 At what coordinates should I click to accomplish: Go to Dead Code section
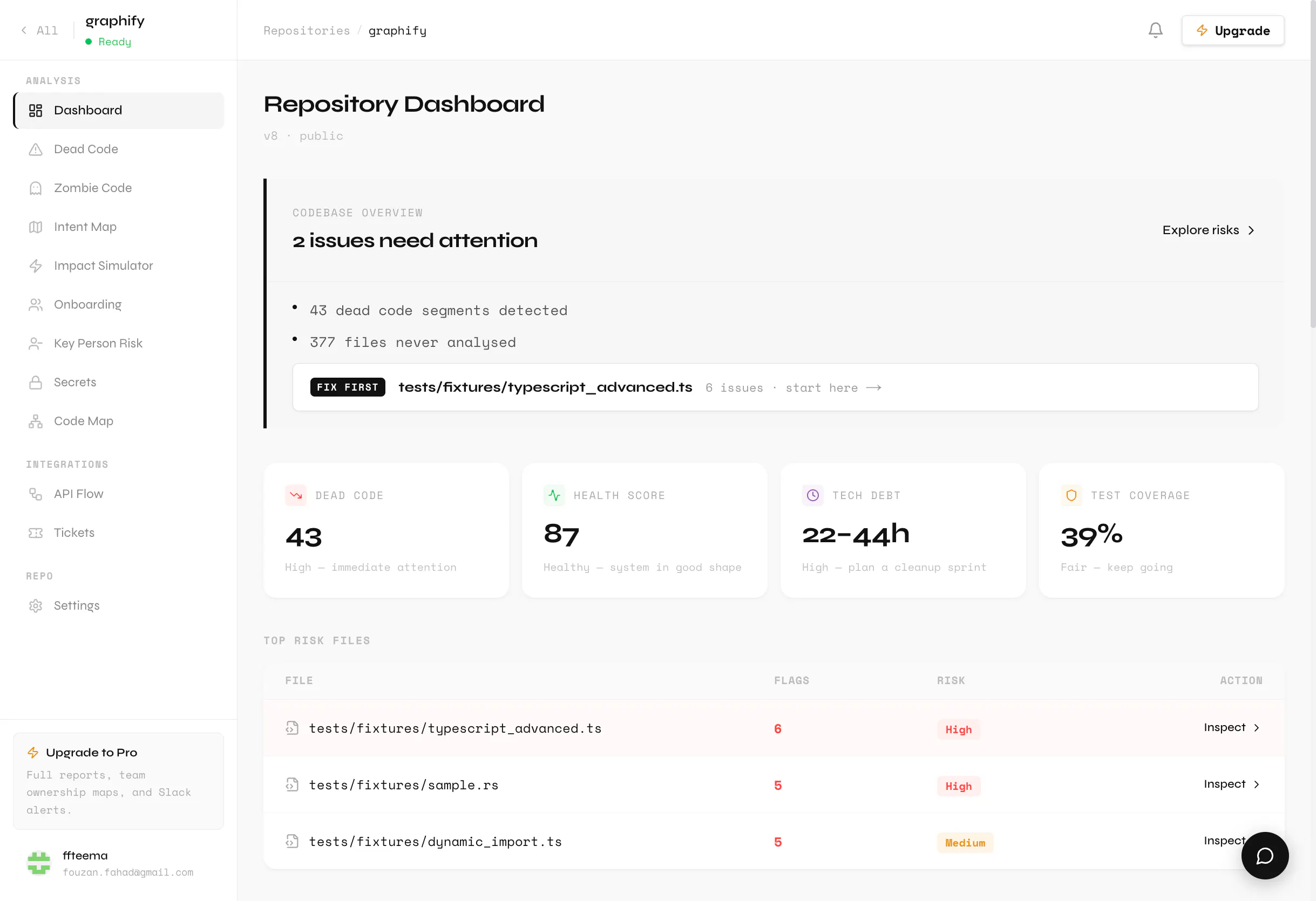pyautogui.click(x=119, y=149)
